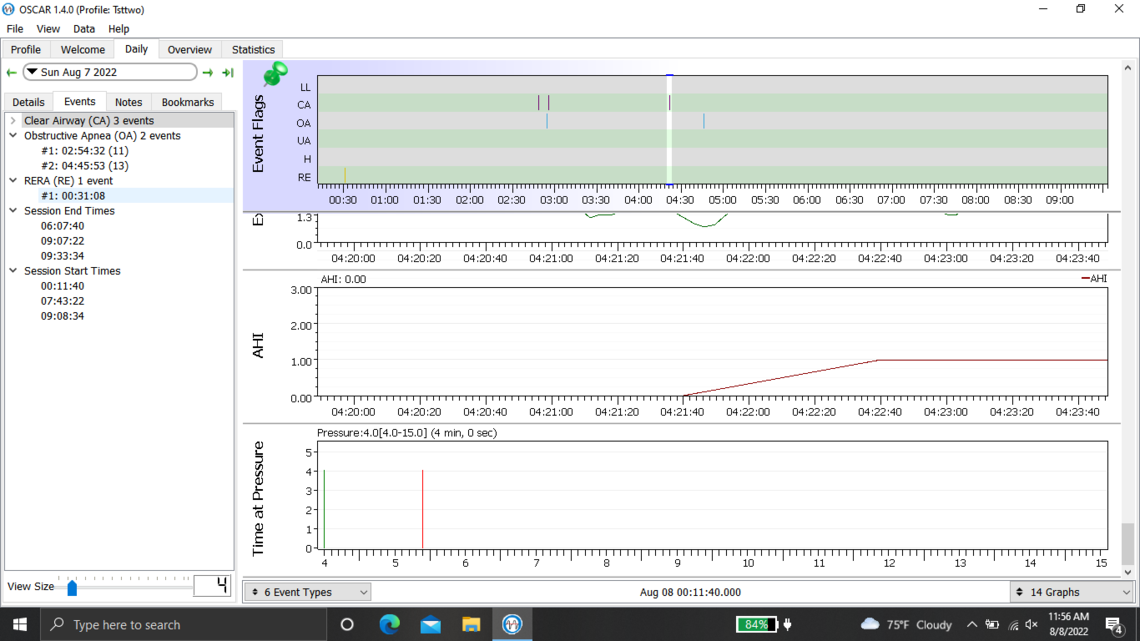Open Windows Start menu
This screenshot has width=1140, height=641.
(x=20, y=624)
